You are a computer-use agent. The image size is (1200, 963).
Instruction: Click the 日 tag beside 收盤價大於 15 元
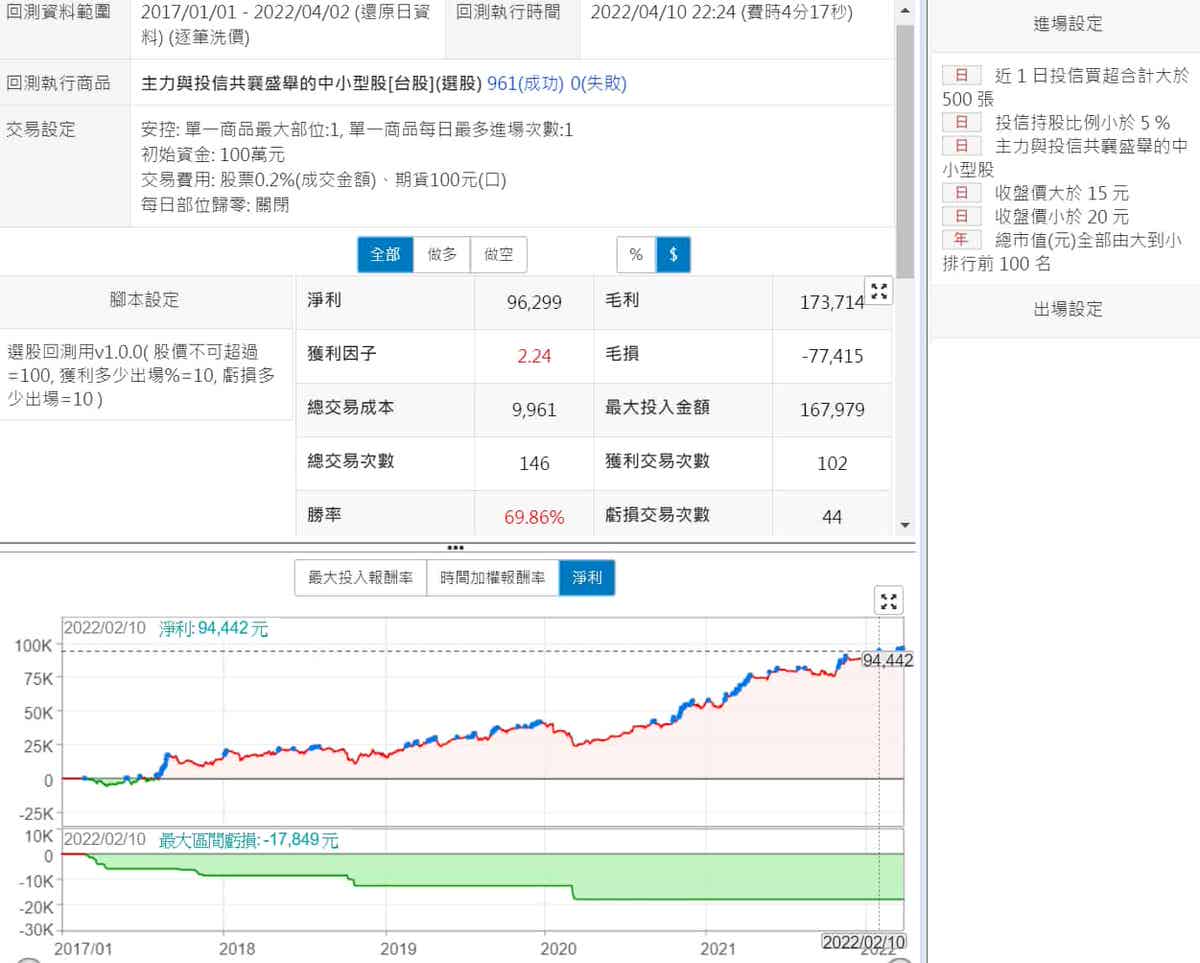(x=962, y=193)
